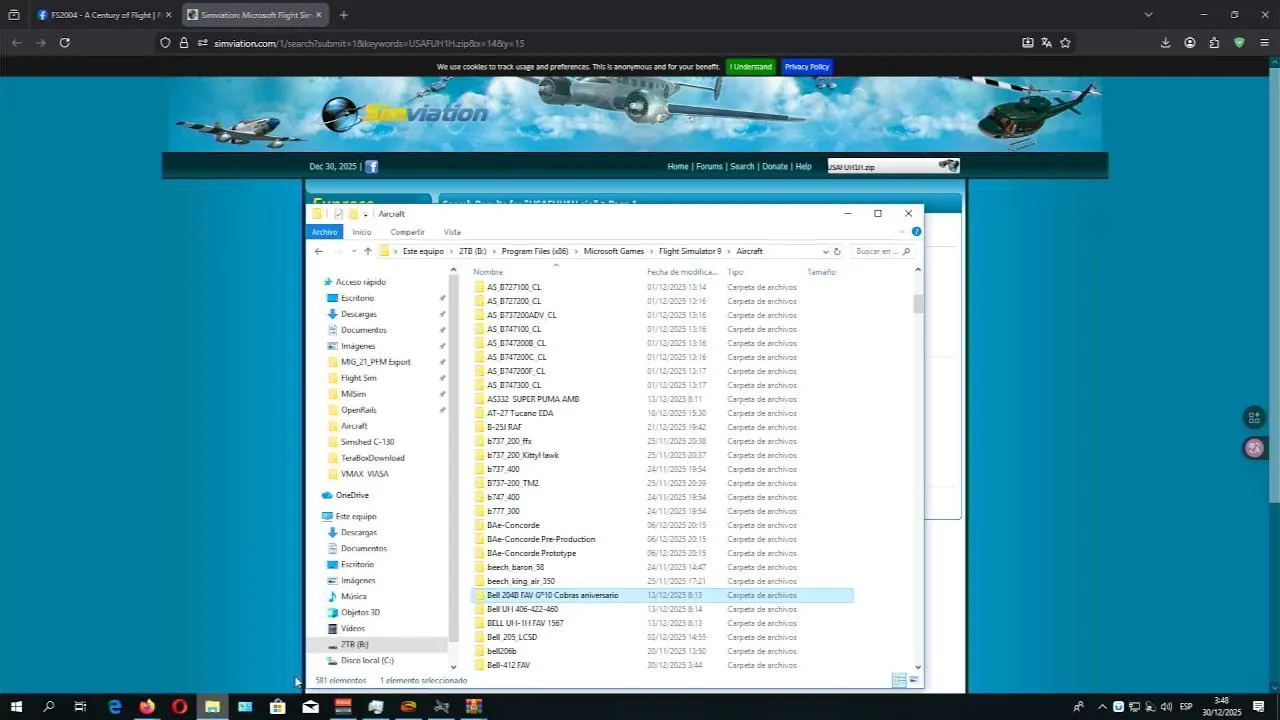
Task: Open the Compartir ribbon tab
Action: point(407,232)
